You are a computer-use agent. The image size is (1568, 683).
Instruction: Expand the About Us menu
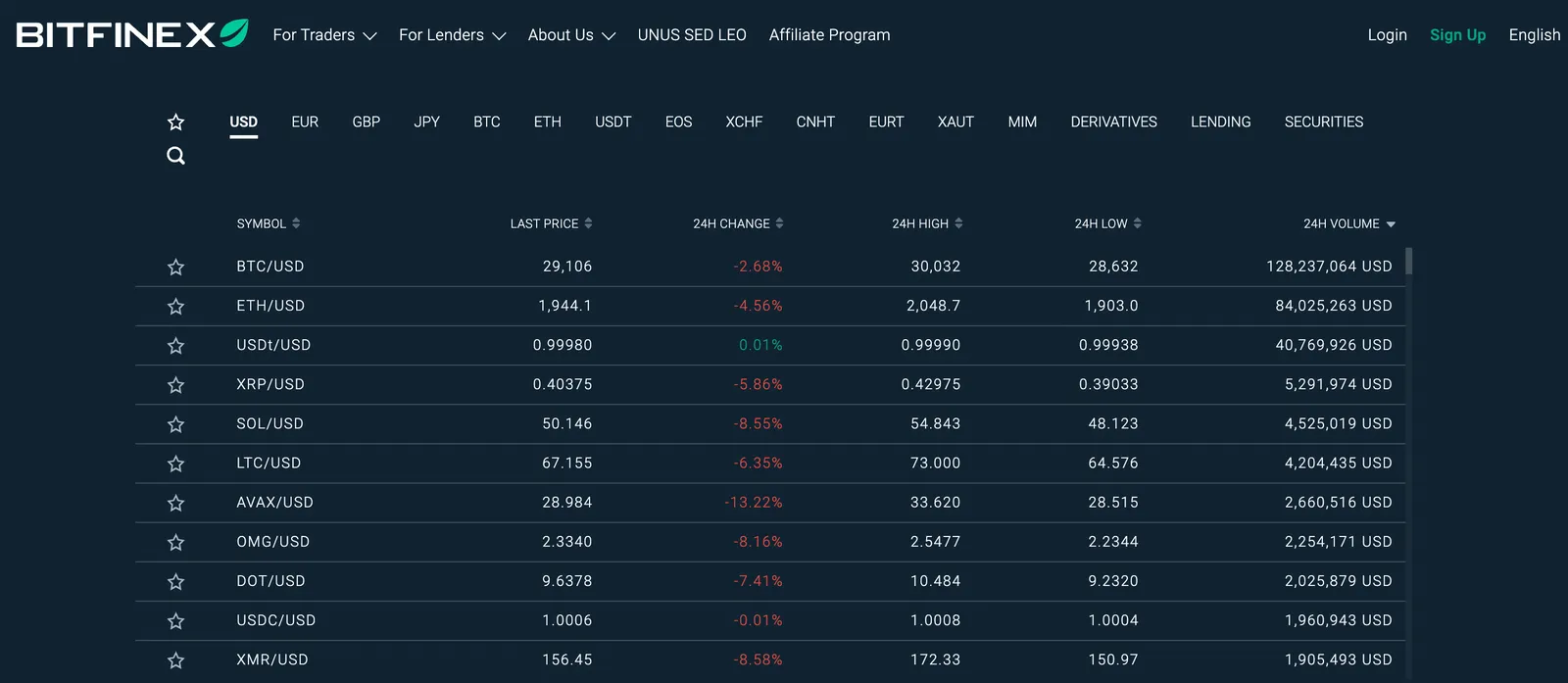pyautogui.click(x=571, y=35)
